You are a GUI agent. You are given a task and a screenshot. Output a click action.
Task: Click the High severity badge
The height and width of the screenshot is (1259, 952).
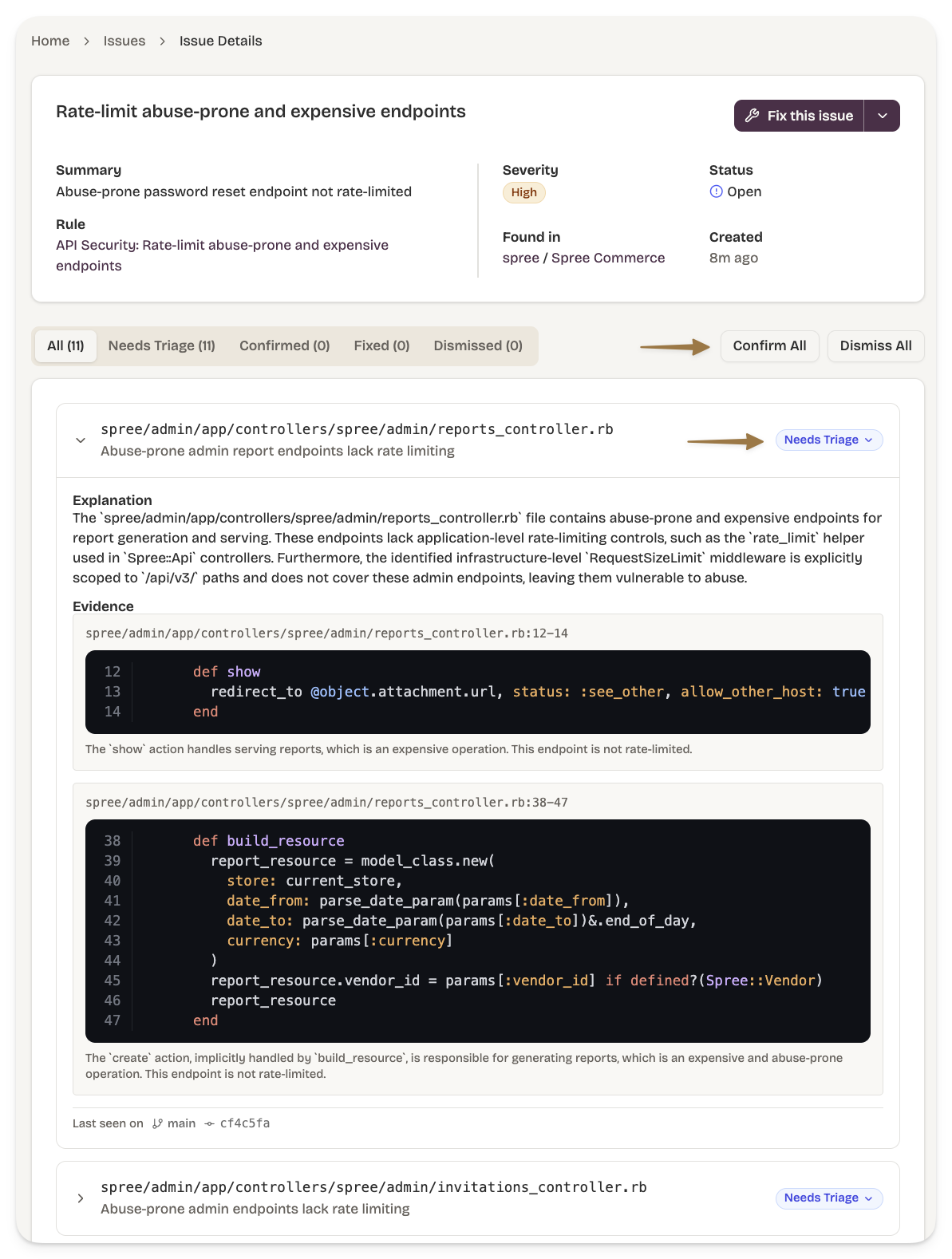click(x=523, y=192)
